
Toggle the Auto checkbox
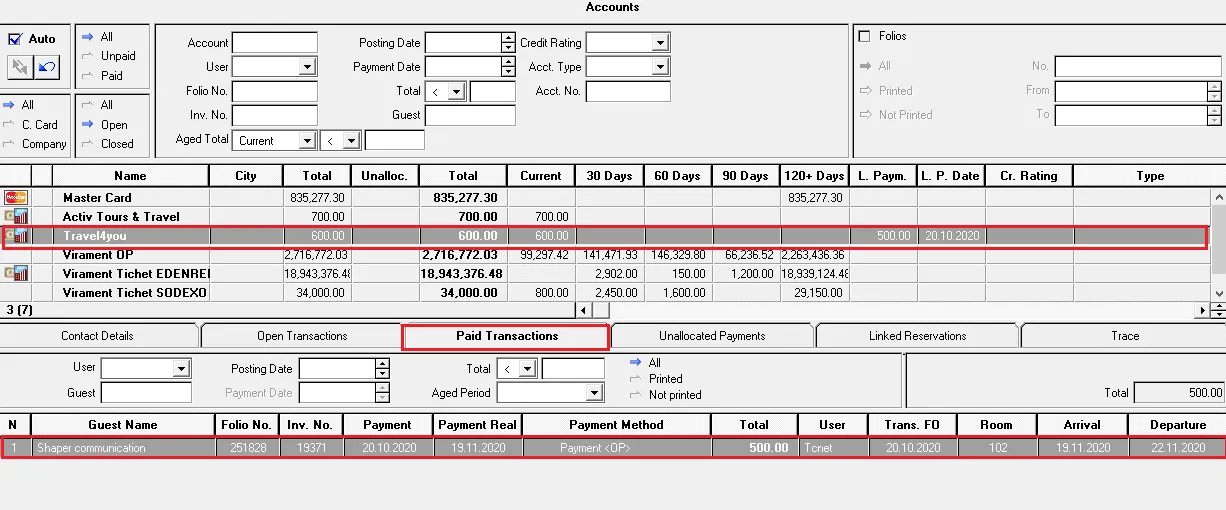pos(15,39)
